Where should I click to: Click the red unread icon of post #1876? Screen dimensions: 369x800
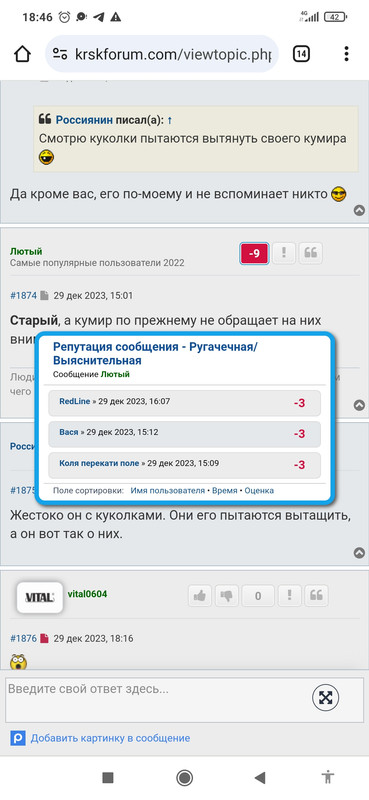(x=45, y=638)
